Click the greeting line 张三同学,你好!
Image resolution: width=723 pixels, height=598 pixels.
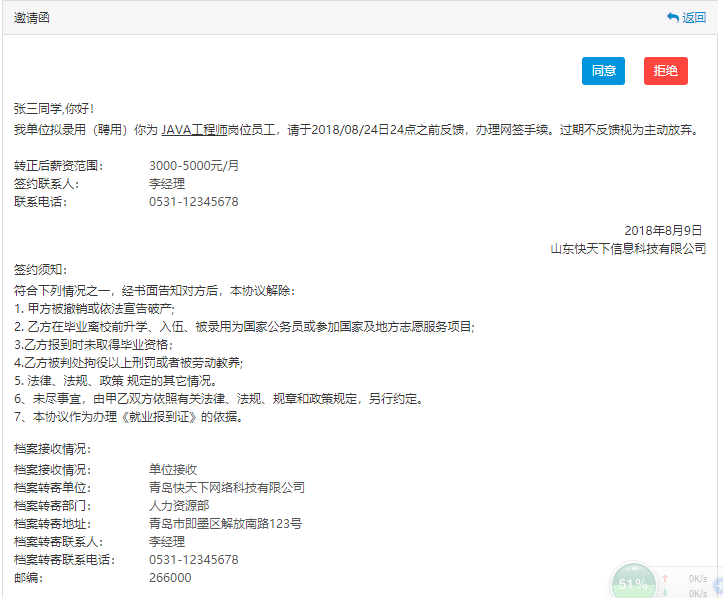tap(55, 108)
